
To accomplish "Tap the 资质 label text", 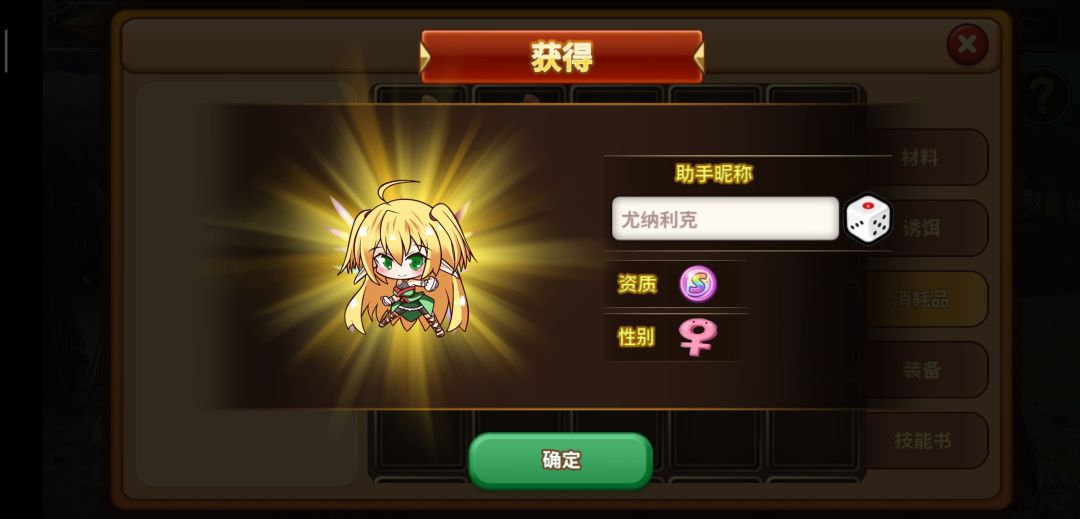I will (637, 284).
